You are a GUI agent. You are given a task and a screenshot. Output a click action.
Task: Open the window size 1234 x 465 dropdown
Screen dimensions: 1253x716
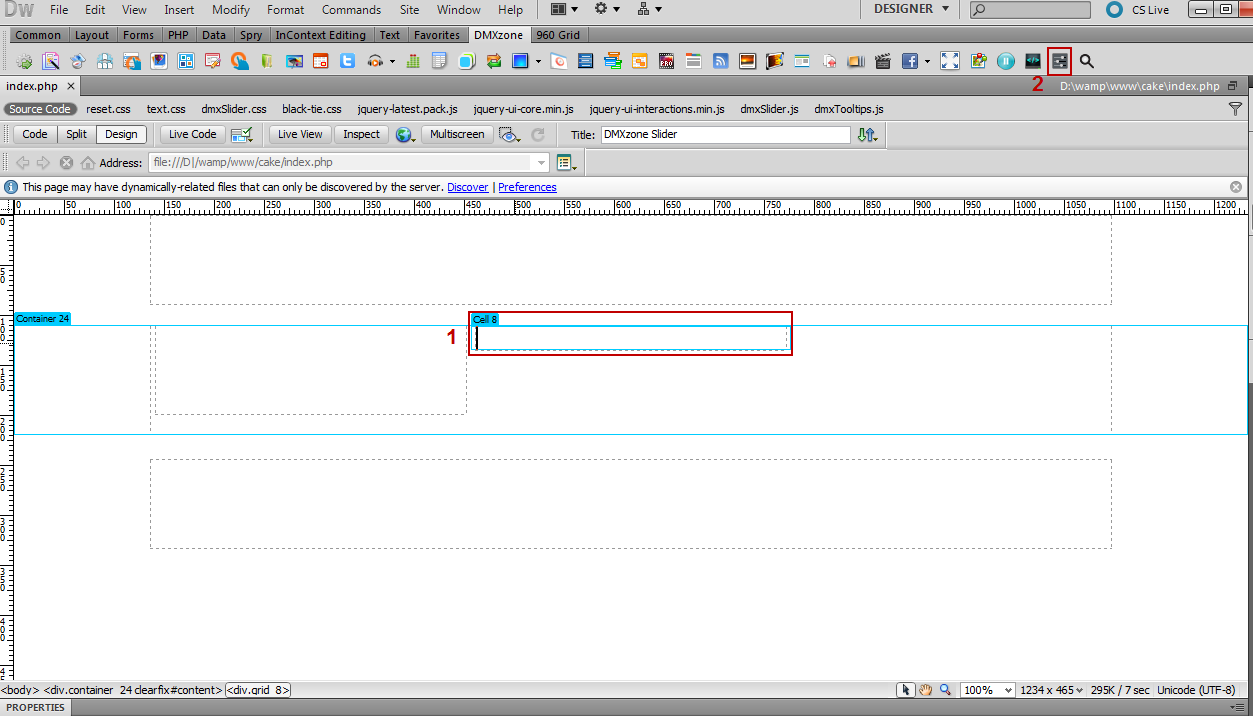pyautogui.click(x=1051, y=690)
